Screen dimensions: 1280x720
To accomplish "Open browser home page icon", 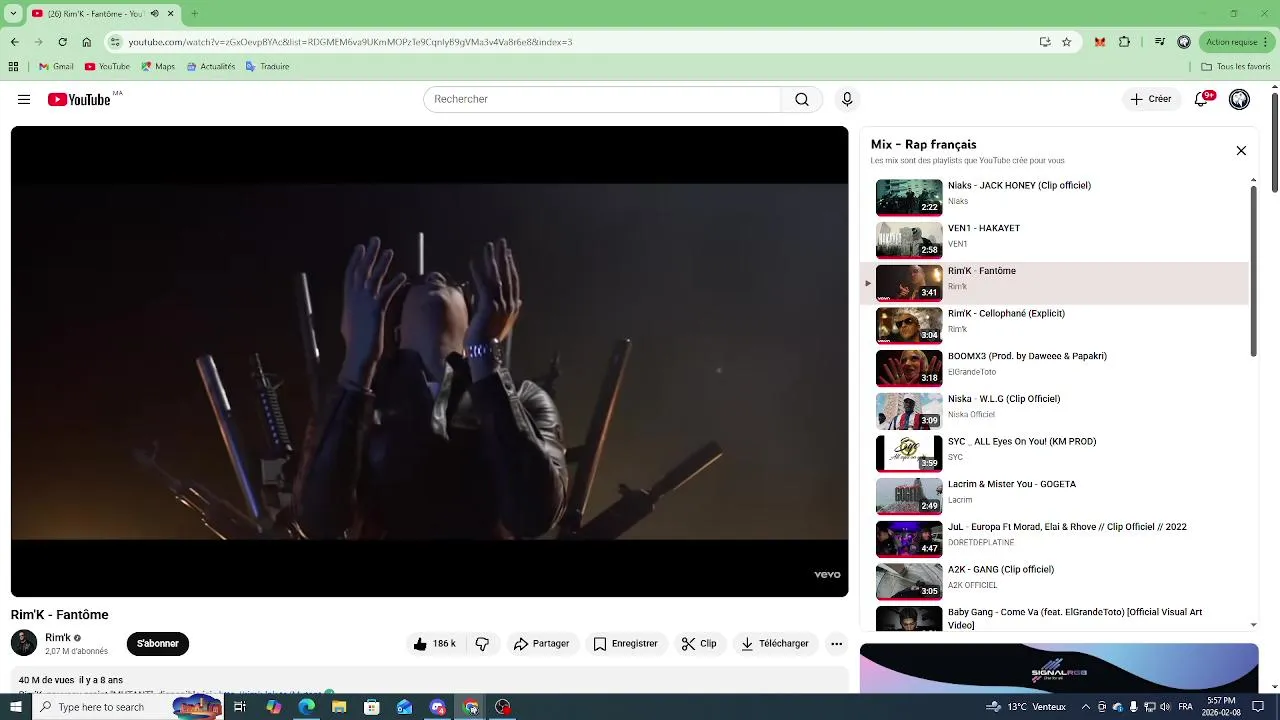I will click(x=86, y=42).
